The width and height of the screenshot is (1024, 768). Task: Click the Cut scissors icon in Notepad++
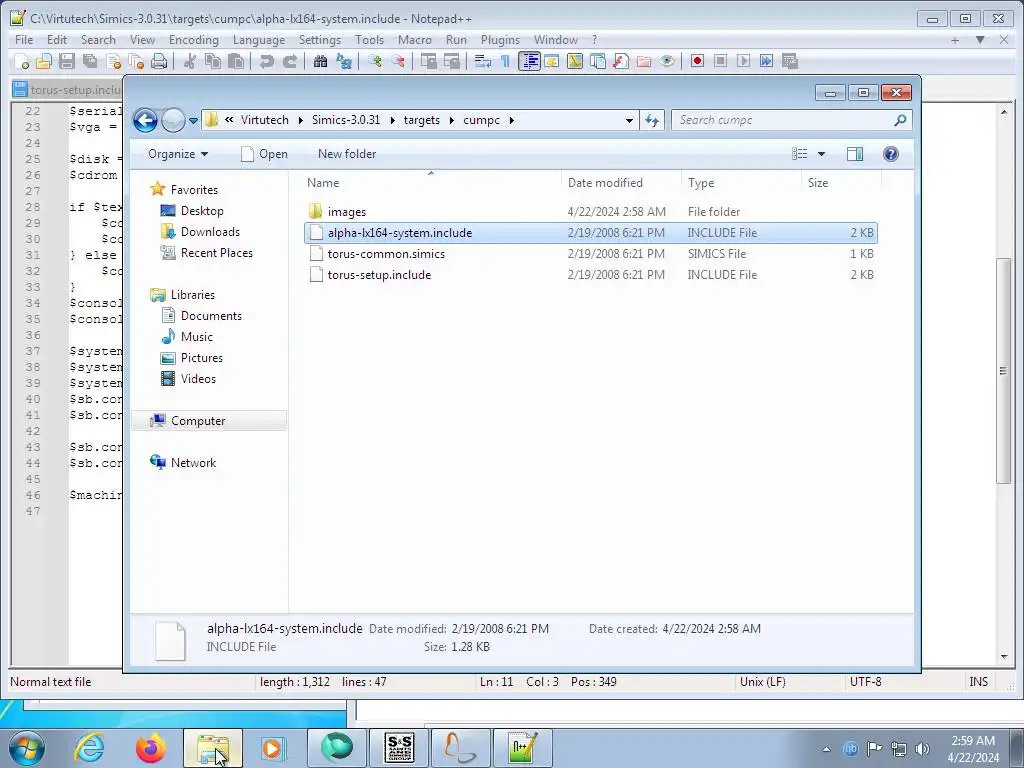190,61
